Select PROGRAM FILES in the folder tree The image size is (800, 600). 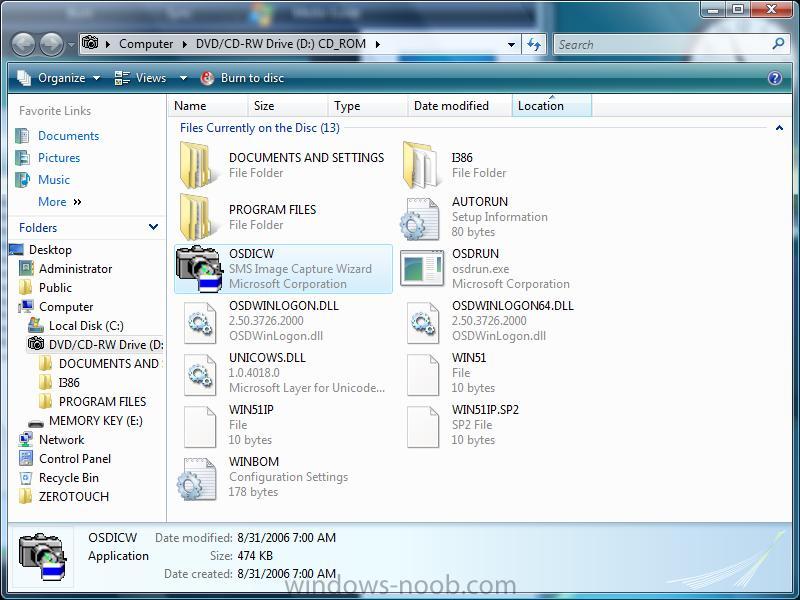[x=103, y=402]
